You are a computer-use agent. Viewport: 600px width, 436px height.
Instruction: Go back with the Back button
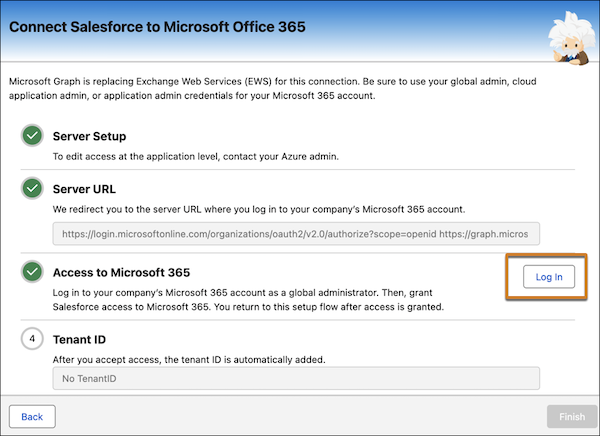tap(32, 416)
